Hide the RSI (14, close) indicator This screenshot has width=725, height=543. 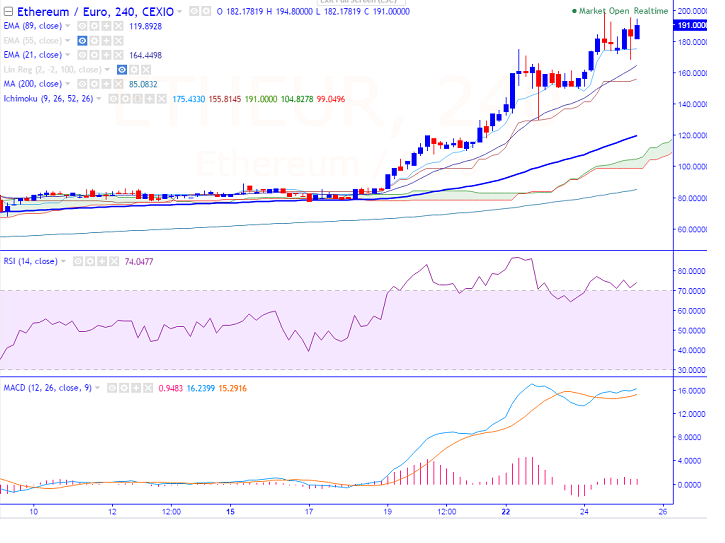click(78, 261)
